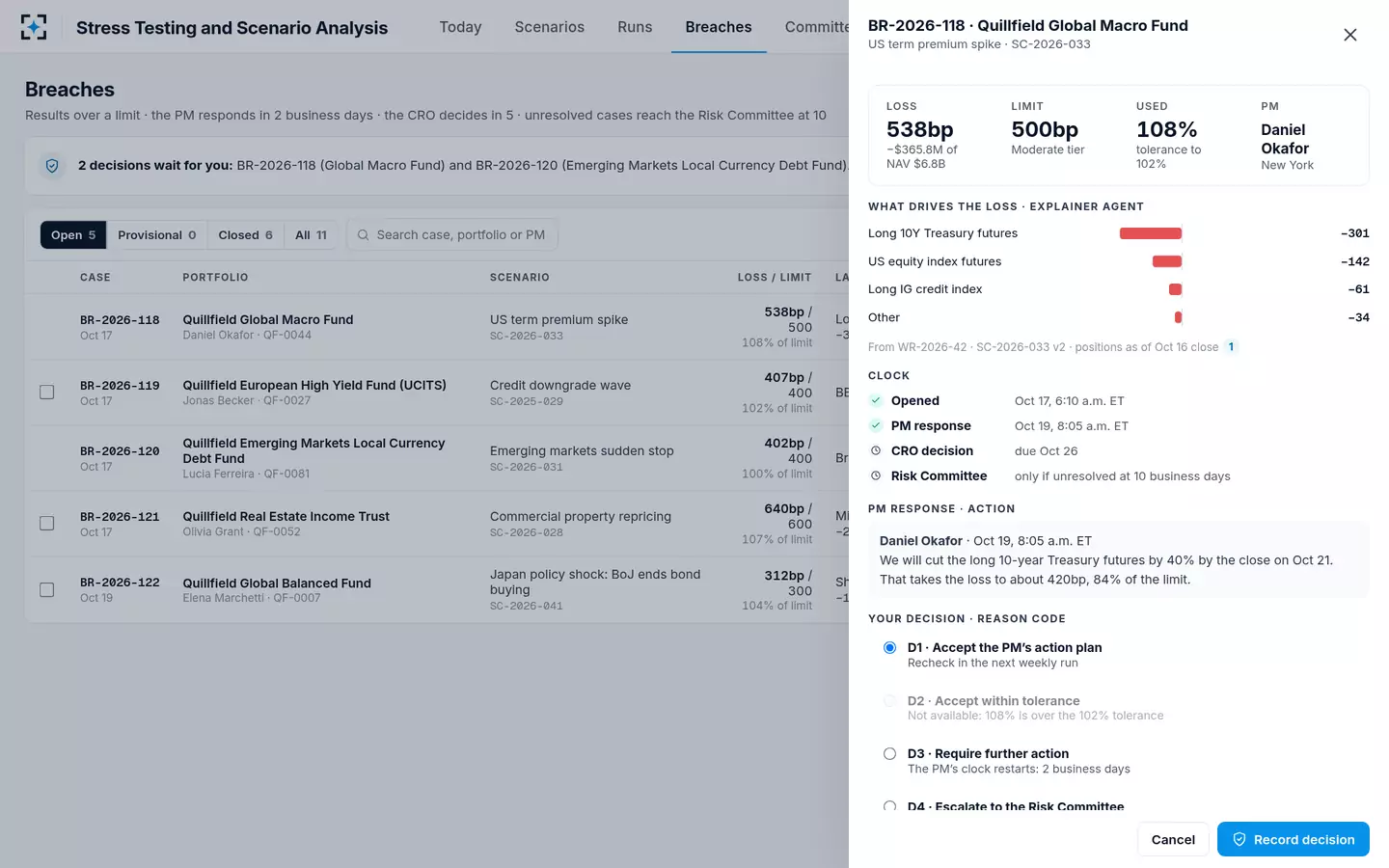The image size is (1389, 868).
Task: Filter cases by Open 5
Action: click(73, 235)
